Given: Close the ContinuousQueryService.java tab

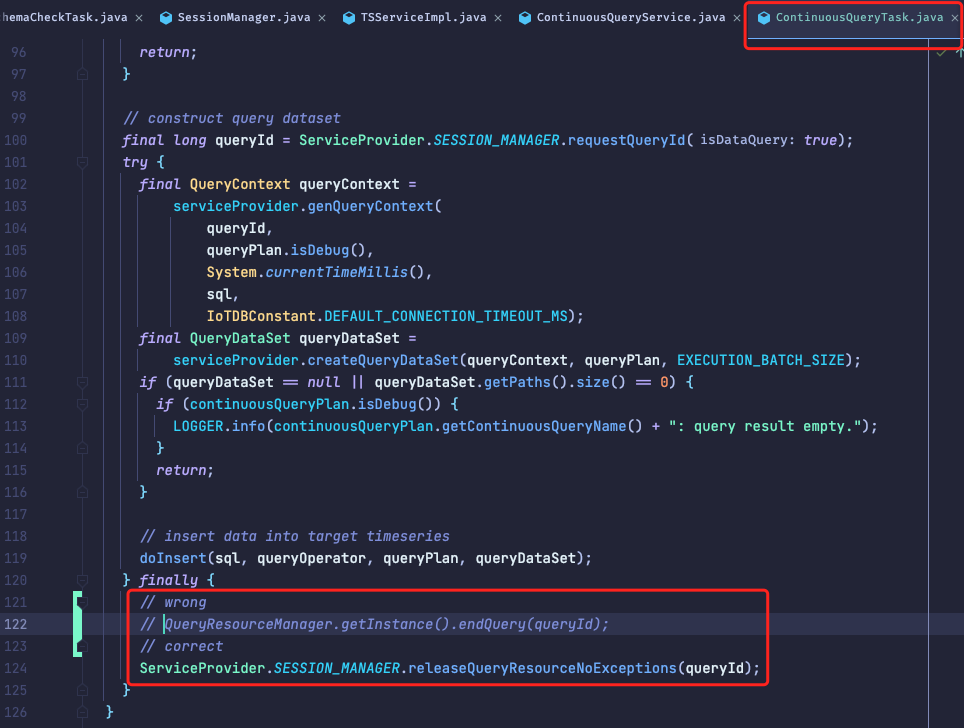Looking at the screenshot, I should (x=737, y=18).
